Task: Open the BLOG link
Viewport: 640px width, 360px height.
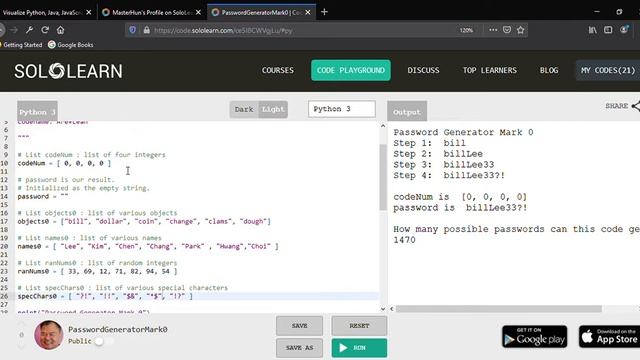Action: click(x=549, y=70)
